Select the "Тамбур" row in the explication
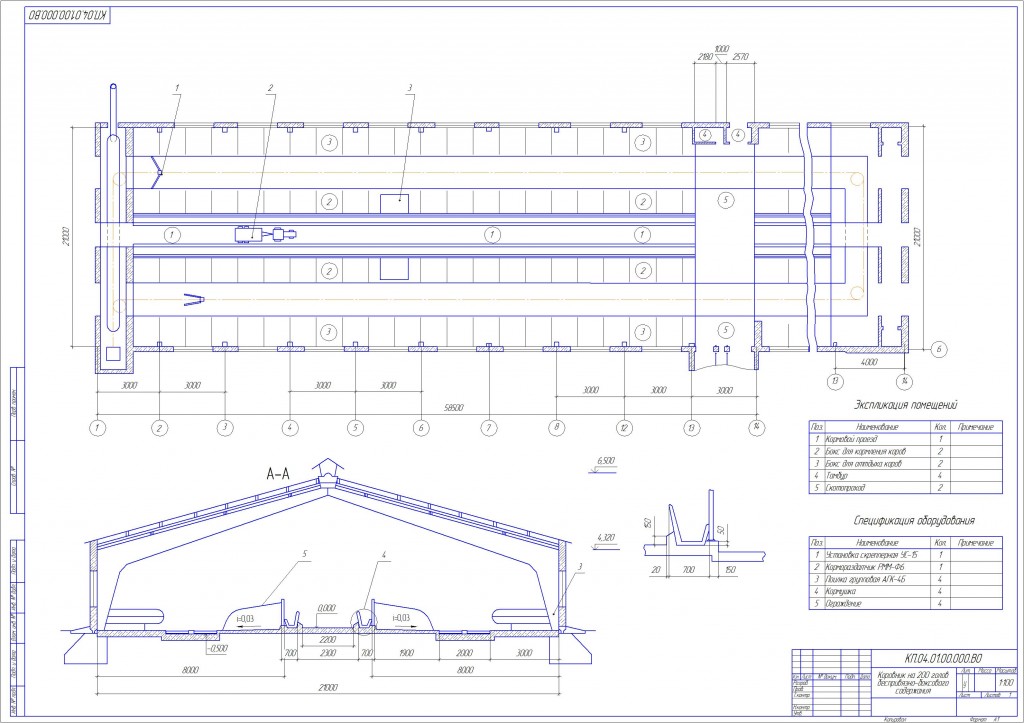 tap(905, 475)
